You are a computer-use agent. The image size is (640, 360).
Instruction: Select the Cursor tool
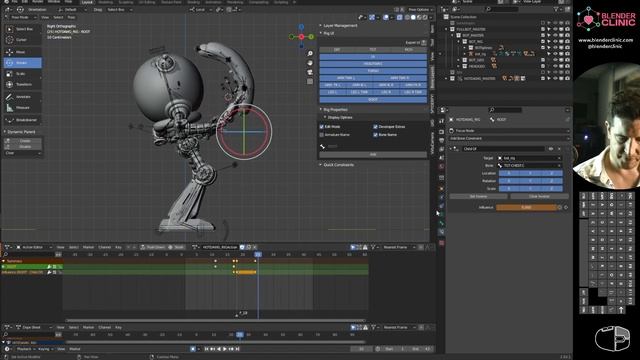(22, 40)
